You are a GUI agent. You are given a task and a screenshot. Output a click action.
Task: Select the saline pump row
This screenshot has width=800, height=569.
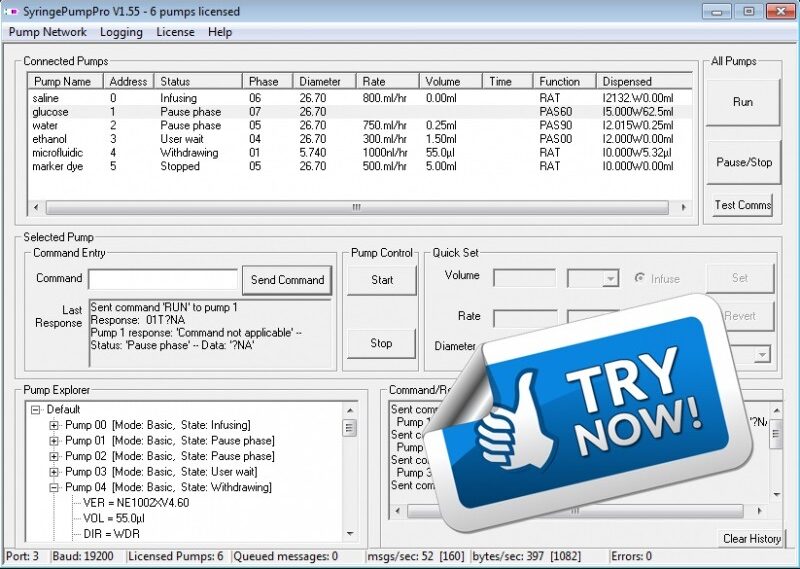(x=359, y=98)
